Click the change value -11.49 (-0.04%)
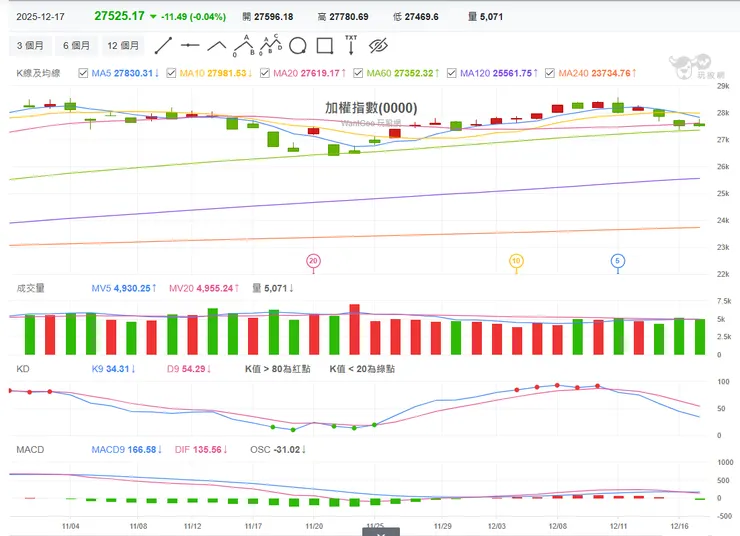The width and height of the screenshot is (740, 536). pyautogui.click(x=193, y=17)
